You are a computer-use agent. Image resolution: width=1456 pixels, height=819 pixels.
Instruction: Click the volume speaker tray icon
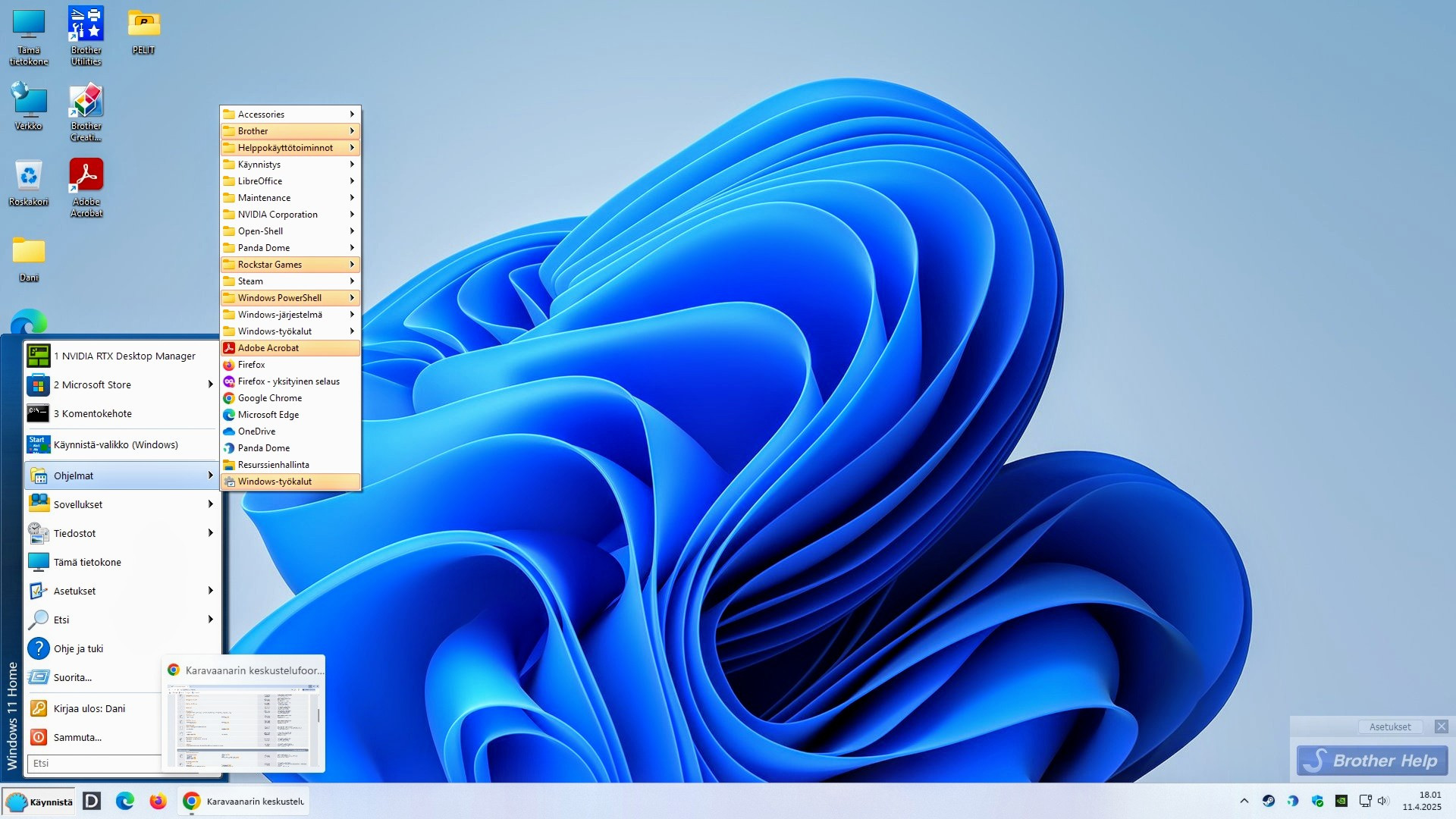point(1382,801)
